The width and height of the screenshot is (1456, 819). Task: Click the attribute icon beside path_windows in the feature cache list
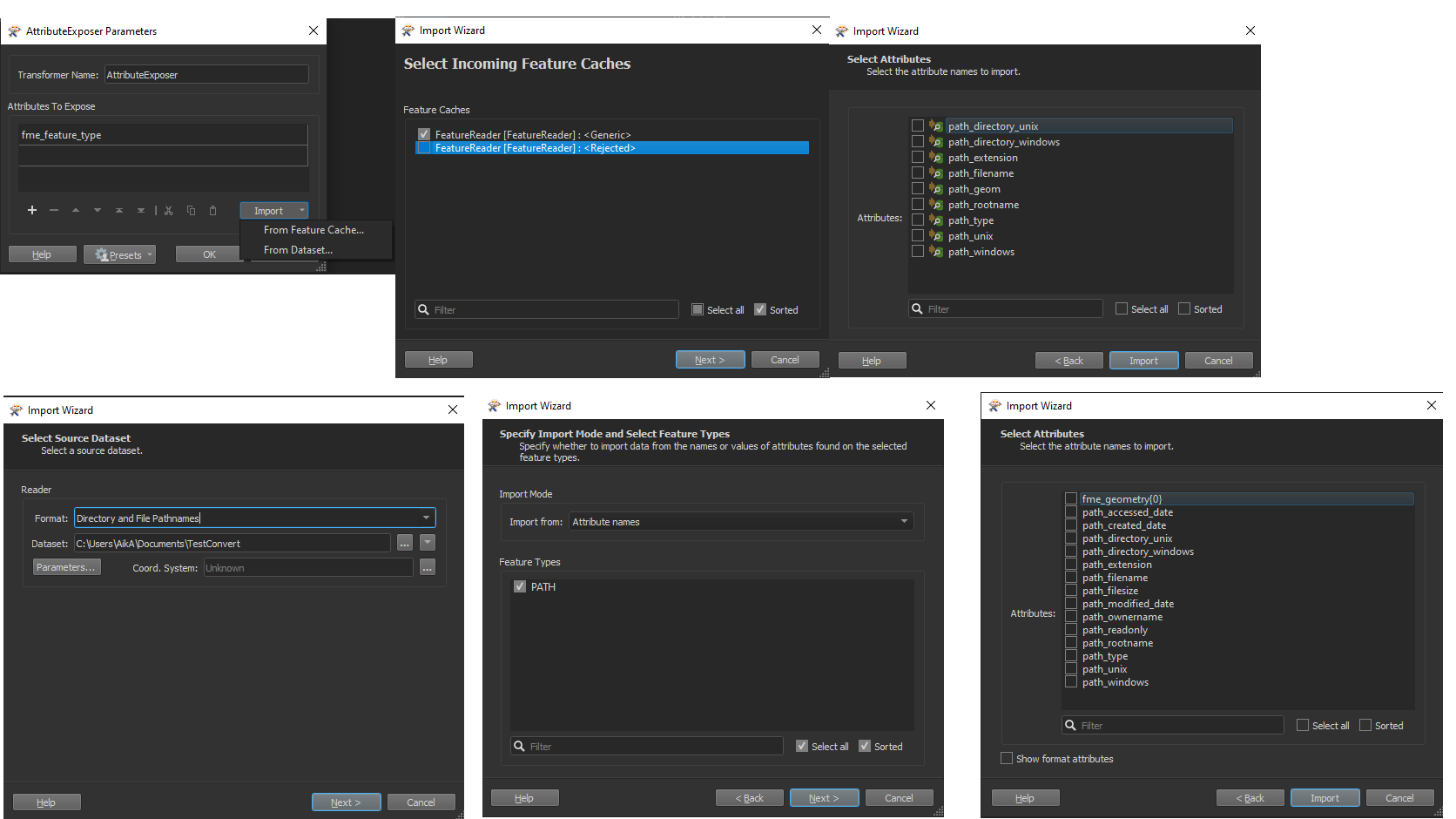935,251
